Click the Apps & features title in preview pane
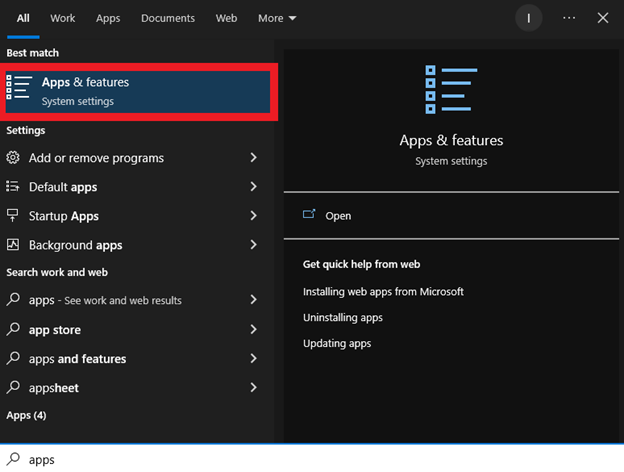This screenshot has height=472, width=624. [451, 140]
